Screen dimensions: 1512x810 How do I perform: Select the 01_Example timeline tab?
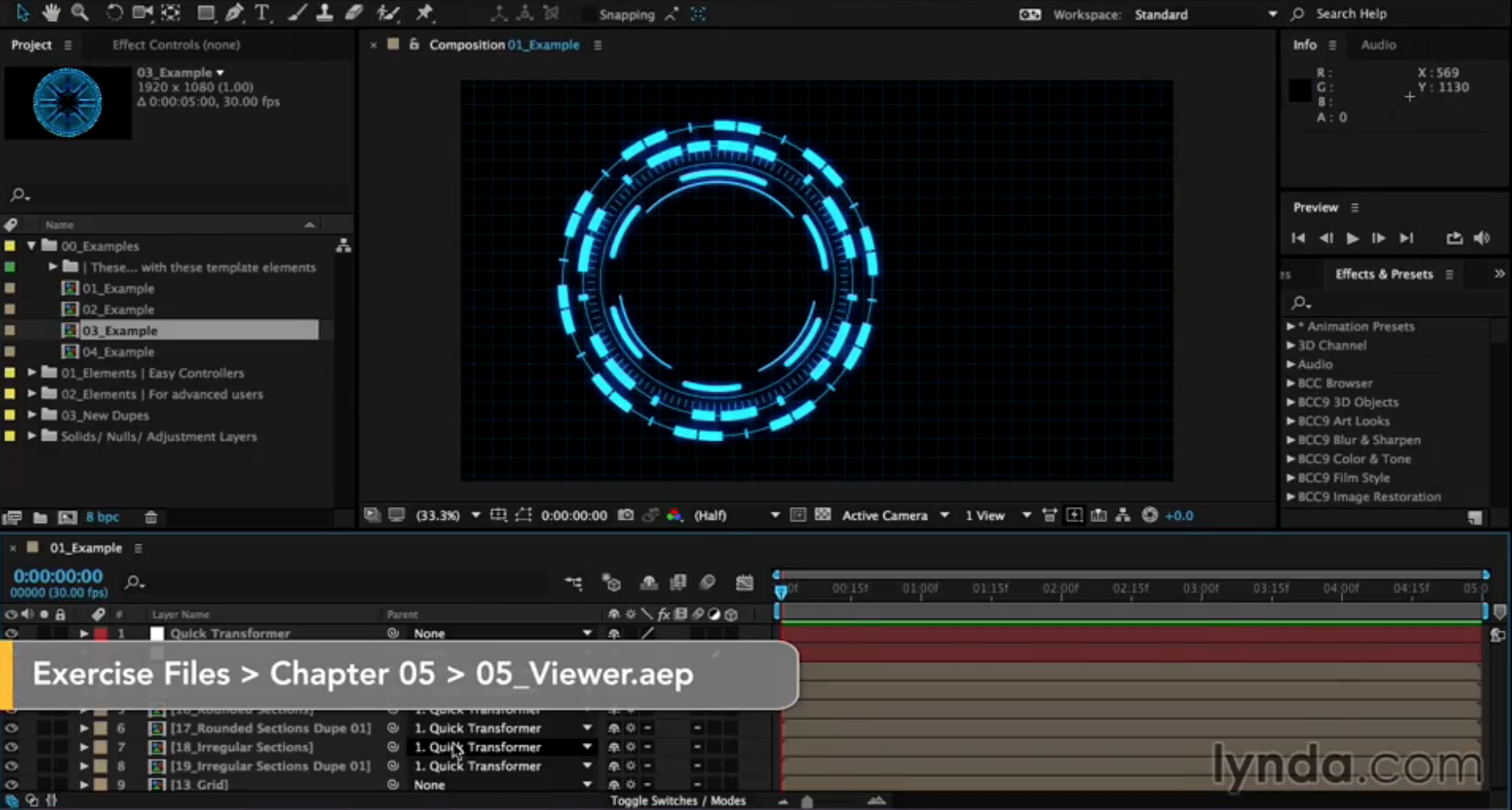[86, 547]
